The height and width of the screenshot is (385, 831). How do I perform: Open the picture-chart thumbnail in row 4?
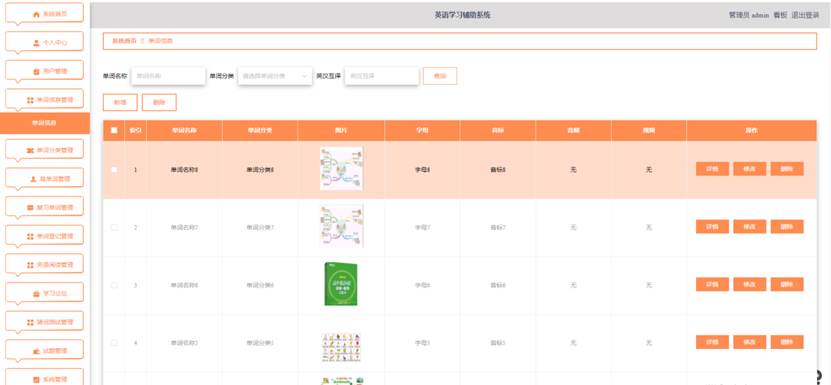click(341, 347)
